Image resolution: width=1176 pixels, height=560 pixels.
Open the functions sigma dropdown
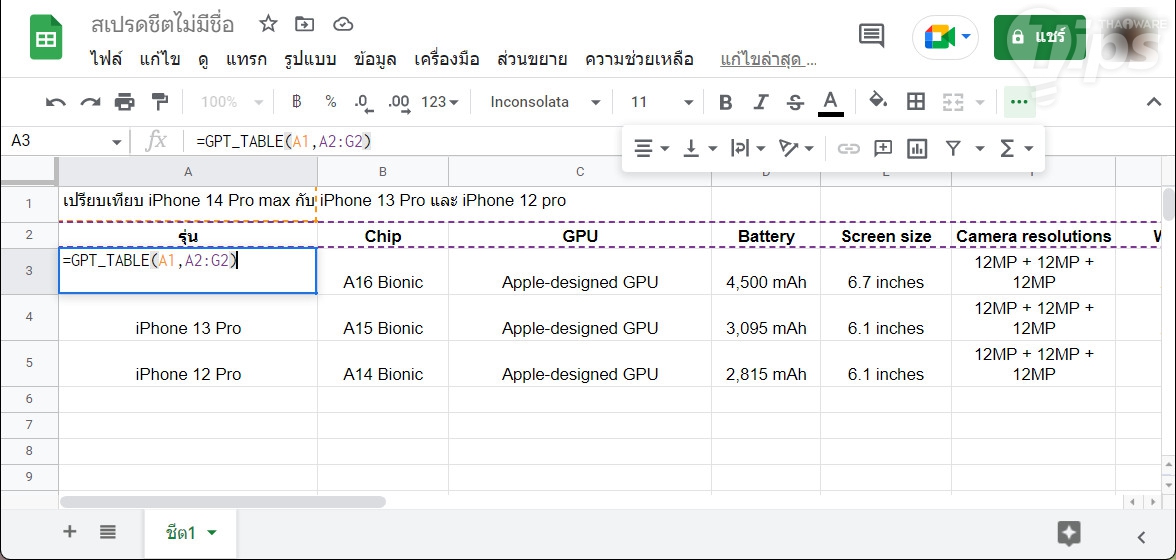click(x=1016, y=148)
